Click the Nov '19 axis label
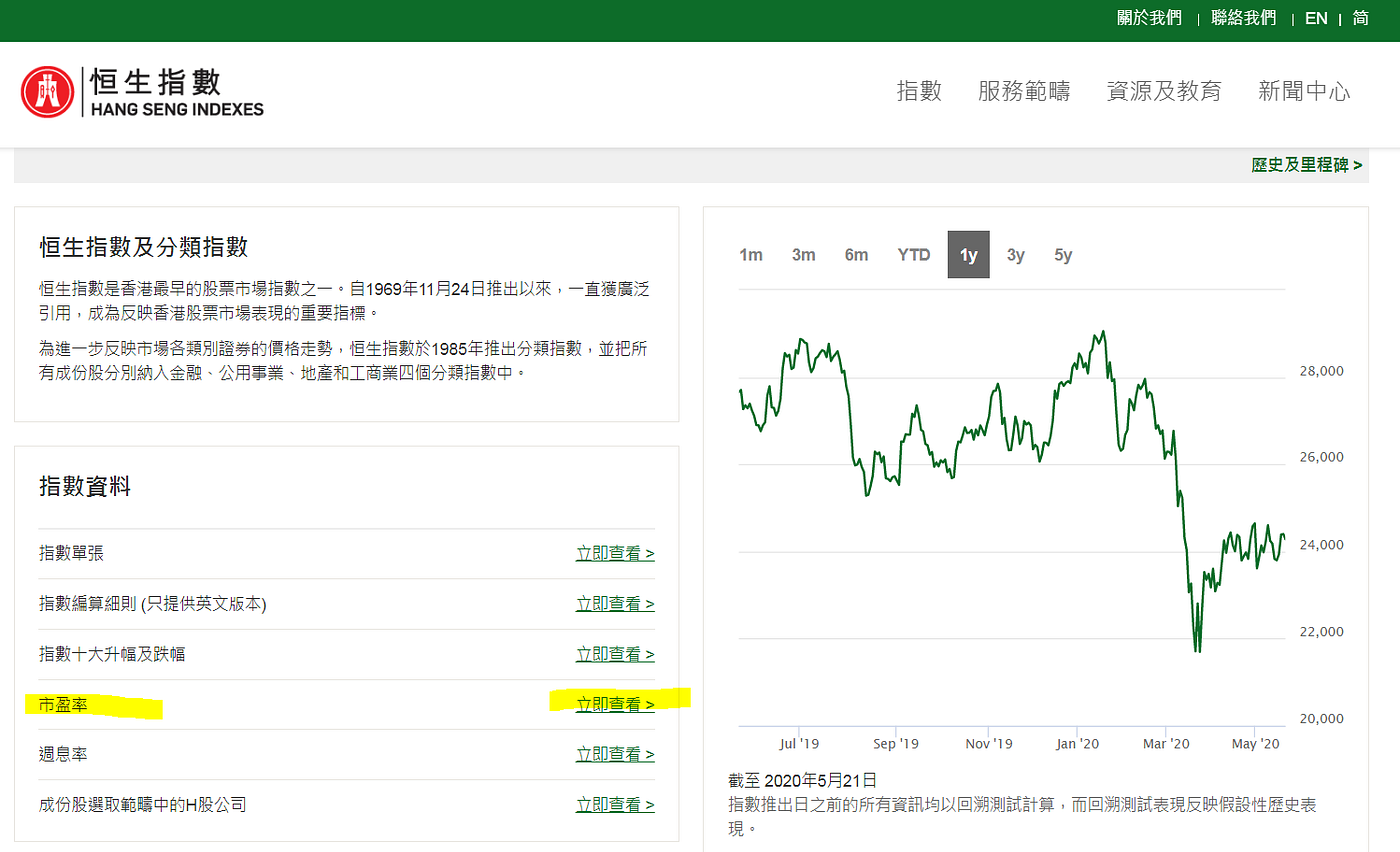Screen dimensions: 1400x852 (x=989, y=743)
